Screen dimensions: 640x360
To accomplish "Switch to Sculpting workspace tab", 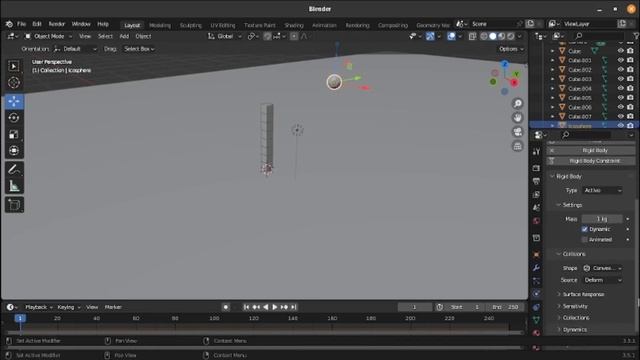I will tap(191, 25).
